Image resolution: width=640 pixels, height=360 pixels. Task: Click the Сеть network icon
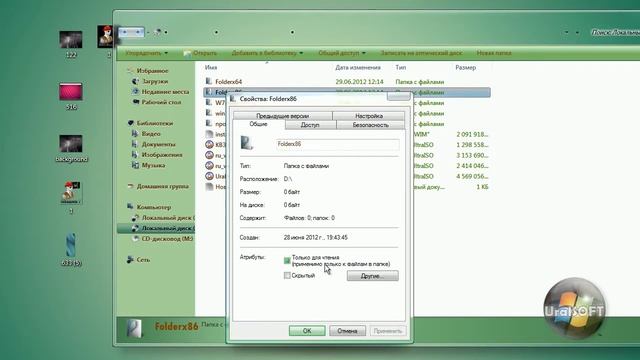pos(131,259)
